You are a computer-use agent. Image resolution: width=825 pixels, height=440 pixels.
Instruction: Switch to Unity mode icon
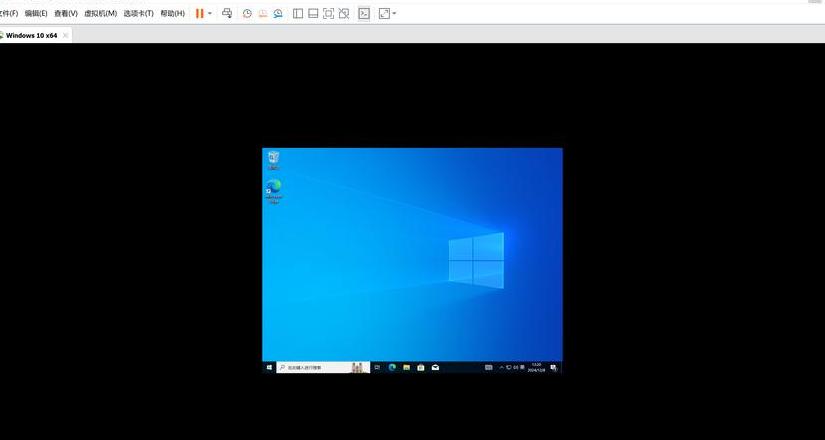point(344,14)
